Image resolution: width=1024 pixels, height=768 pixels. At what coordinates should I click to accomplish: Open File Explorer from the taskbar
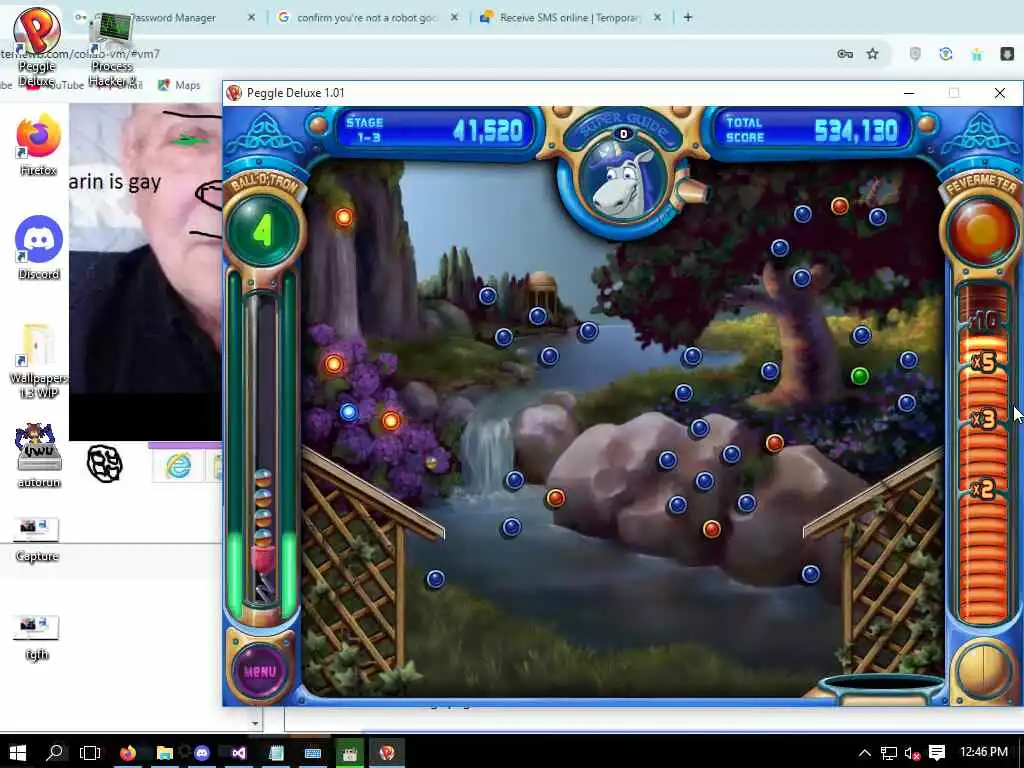[x=165, y=752]
